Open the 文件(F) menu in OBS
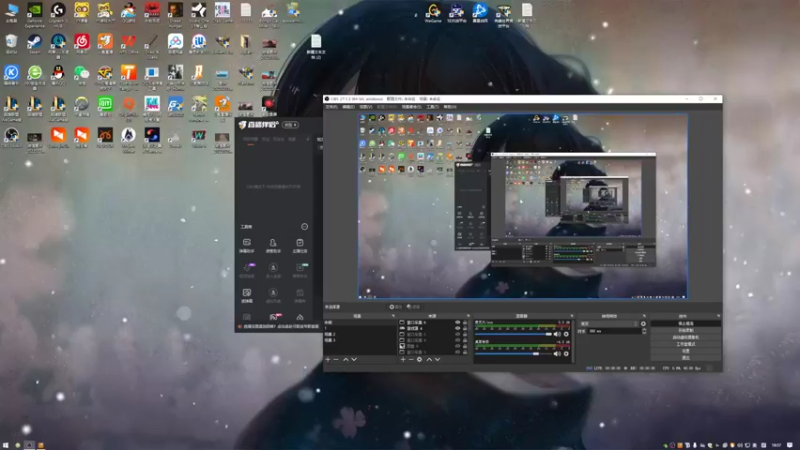 coord(332,107)
